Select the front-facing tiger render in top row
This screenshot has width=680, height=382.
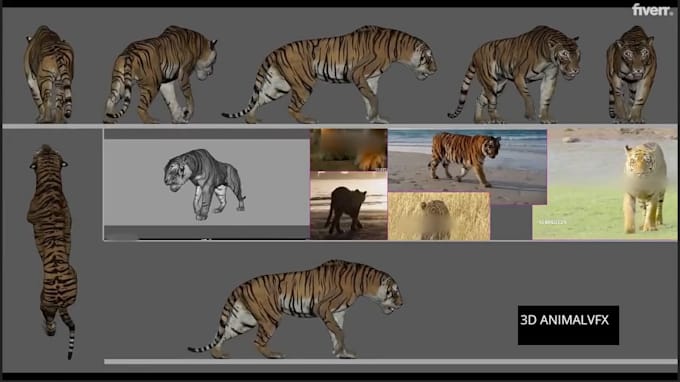pos(631,74)
